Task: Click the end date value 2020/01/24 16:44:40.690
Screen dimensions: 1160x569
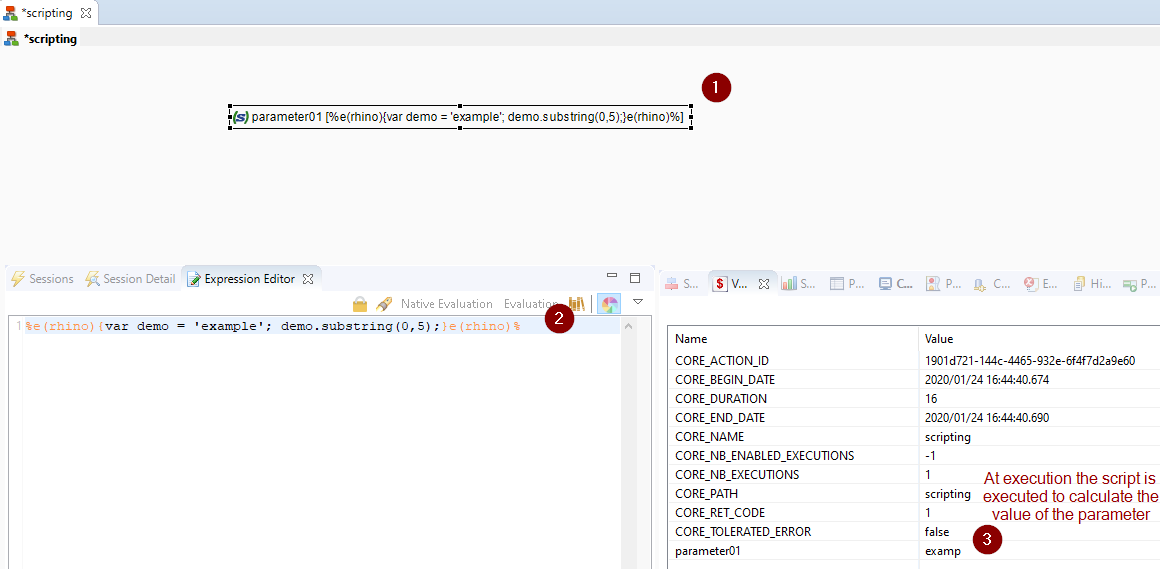Action: [987, 418]
